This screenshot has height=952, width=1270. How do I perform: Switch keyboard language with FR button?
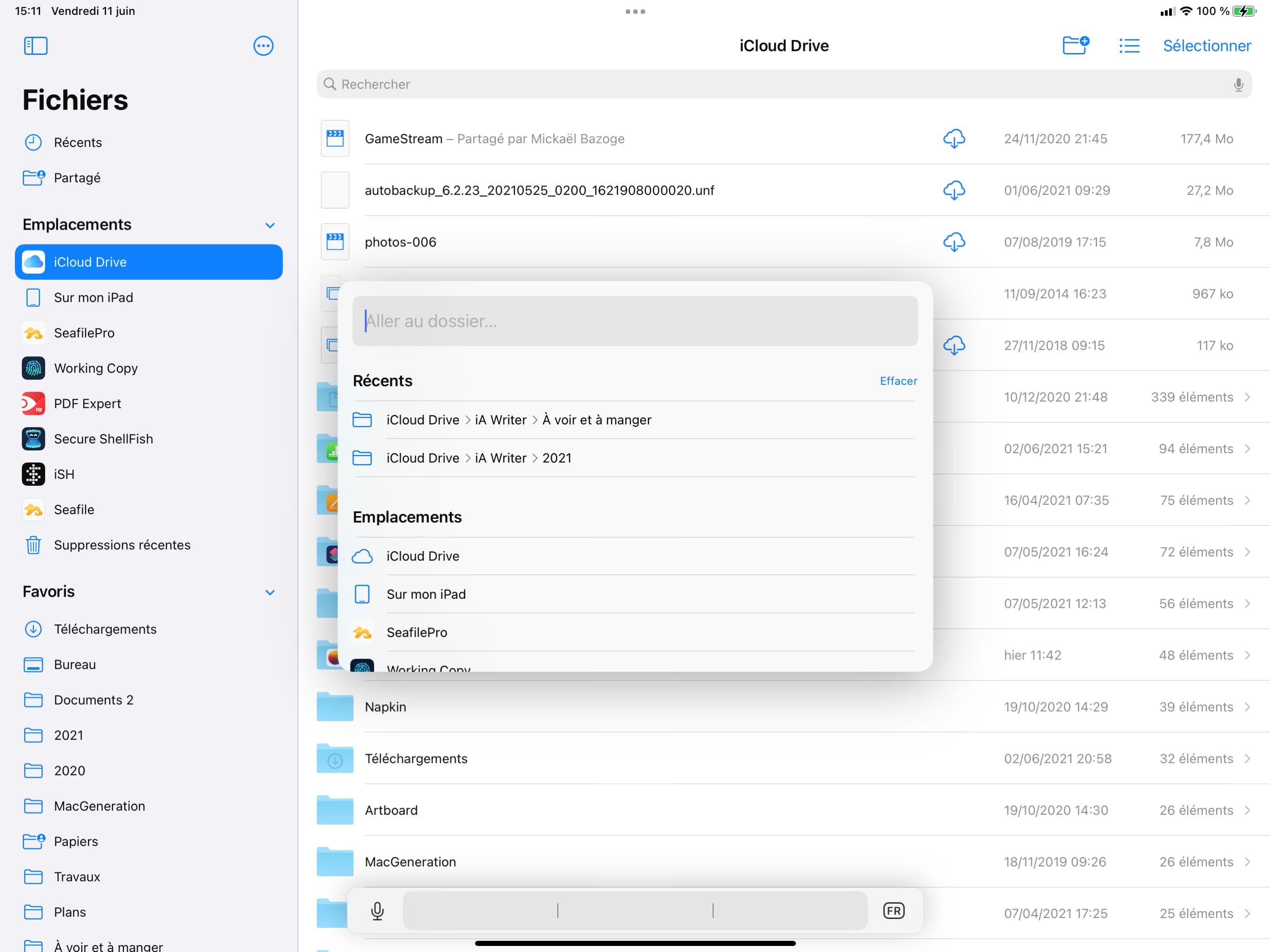coord(893,911)
